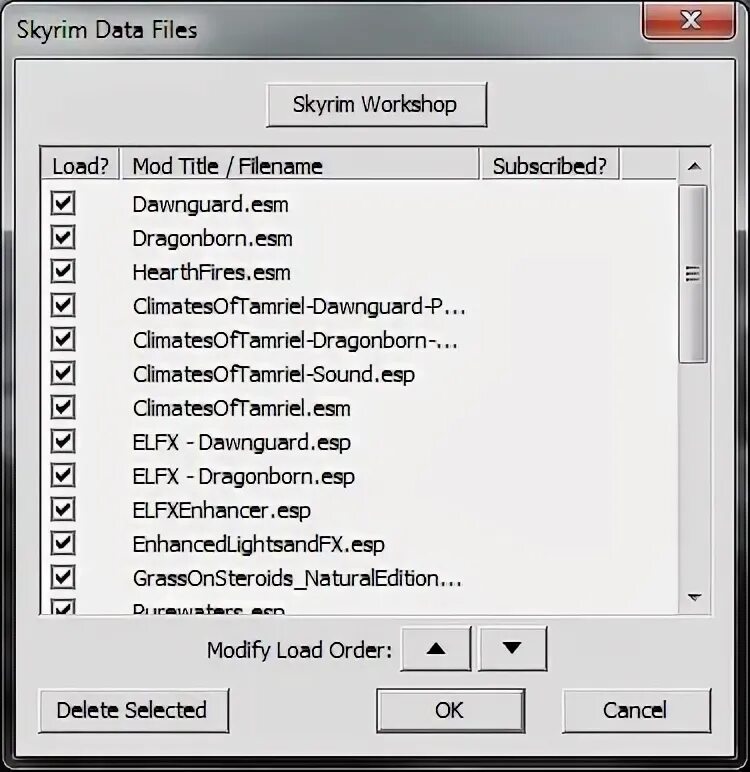Open the Skyrim Workshop button
This screenshot has height=772, width=750.
(377, 105)
